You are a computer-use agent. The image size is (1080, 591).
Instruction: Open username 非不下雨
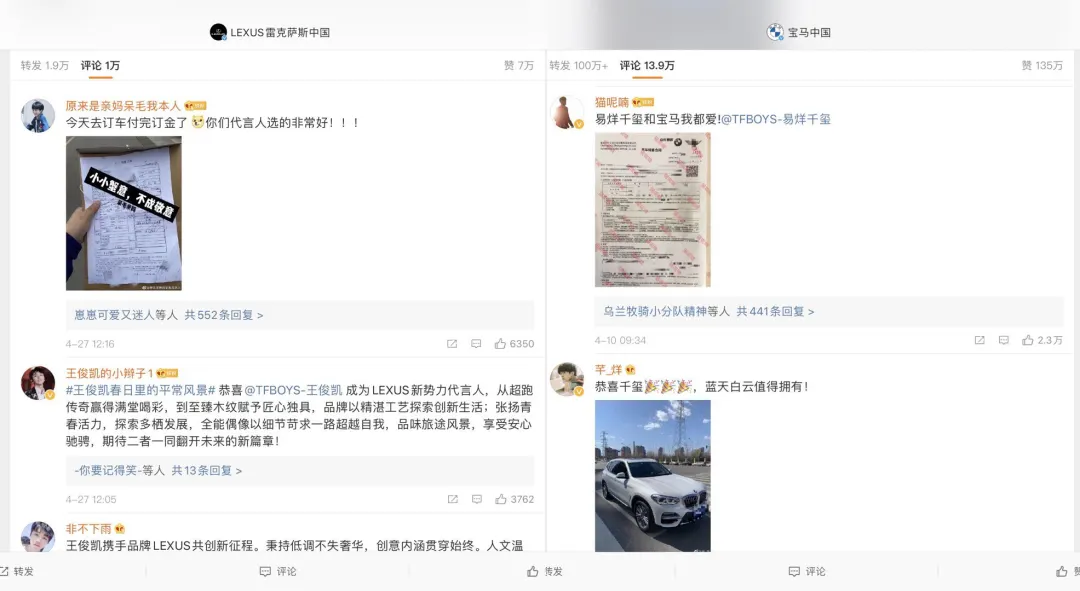tap(88, 529)
